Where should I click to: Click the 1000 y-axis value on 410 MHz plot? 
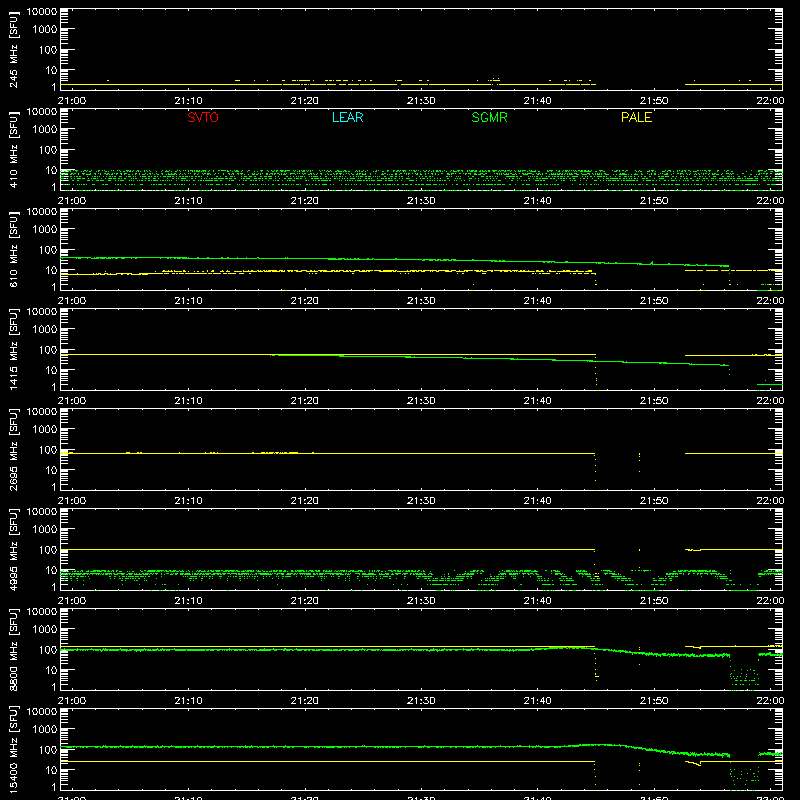(45, 130)
